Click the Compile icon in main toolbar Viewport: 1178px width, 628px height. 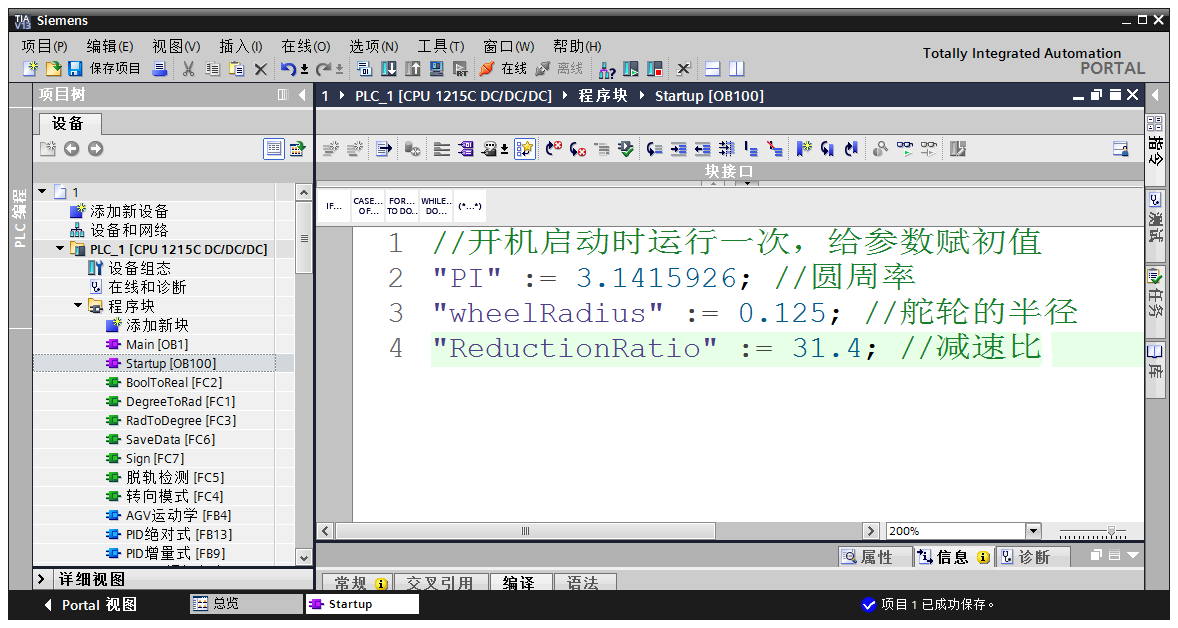pyautogui.click(x=364, y=69)
